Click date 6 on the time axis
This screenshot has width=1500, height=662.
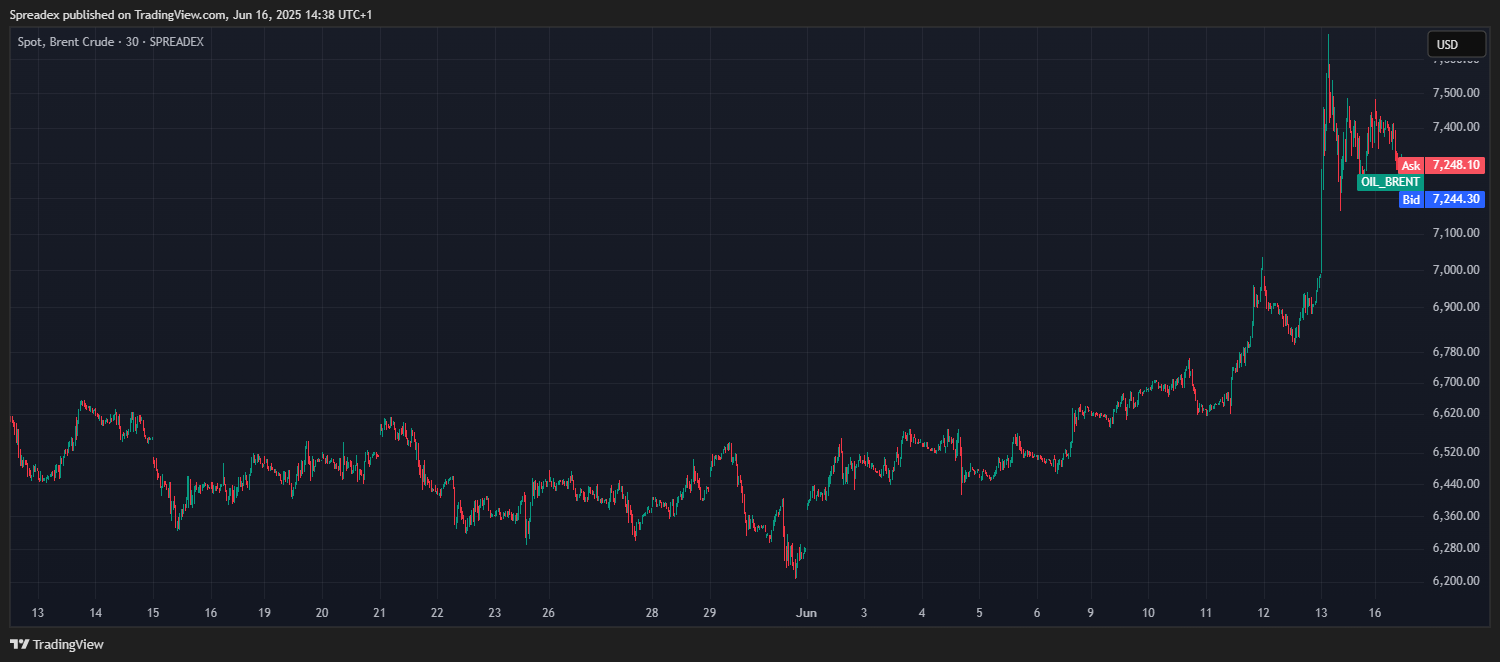[x=1037, y=613]
